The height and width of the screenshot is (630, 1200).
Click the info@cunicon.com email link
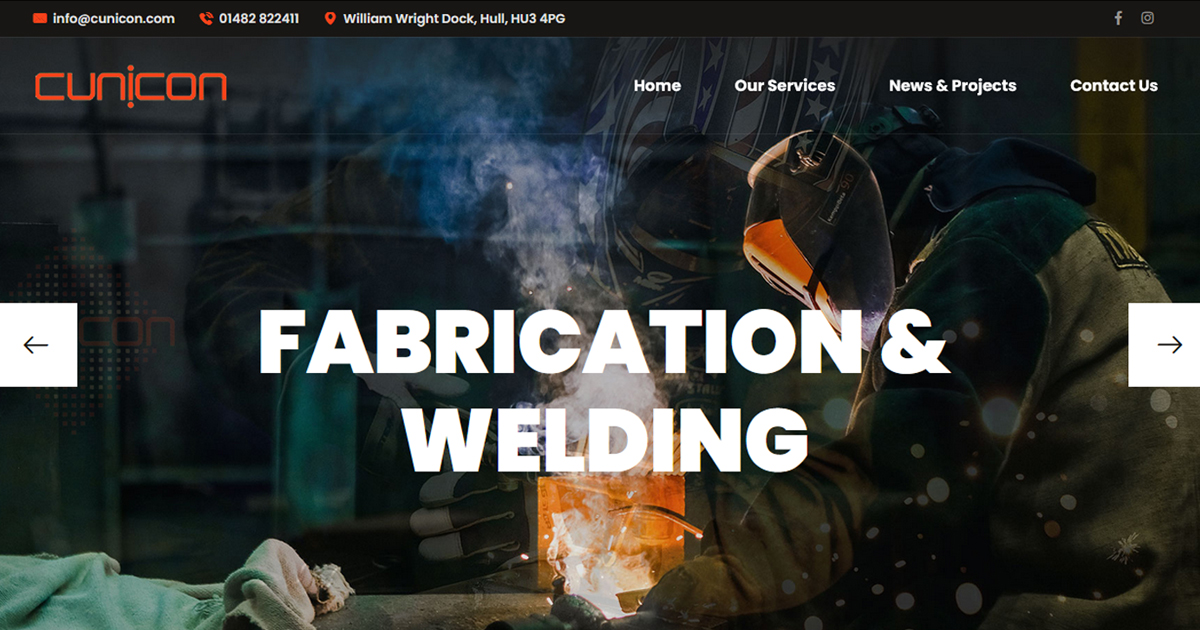click(114, 18)
